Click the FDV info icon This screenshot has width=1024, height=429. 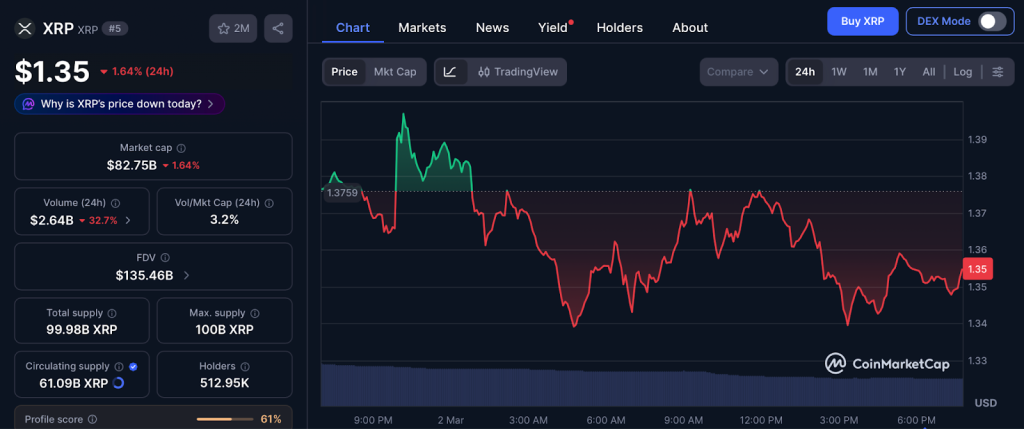(165, 258)
